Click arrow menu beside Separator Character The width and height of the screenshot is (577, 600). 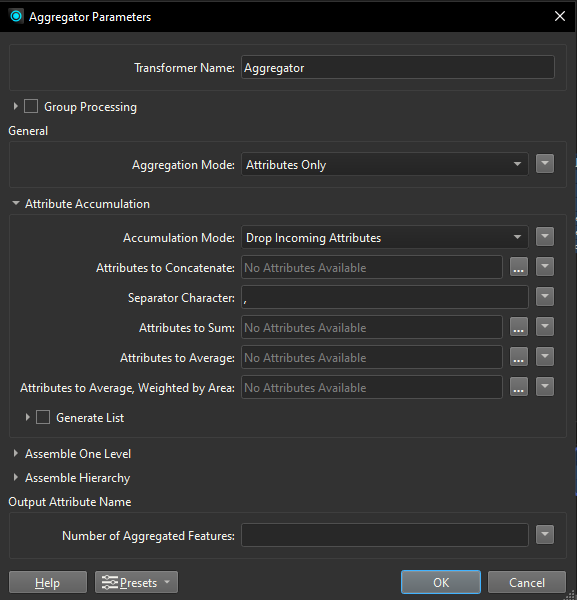pos(545,297)
